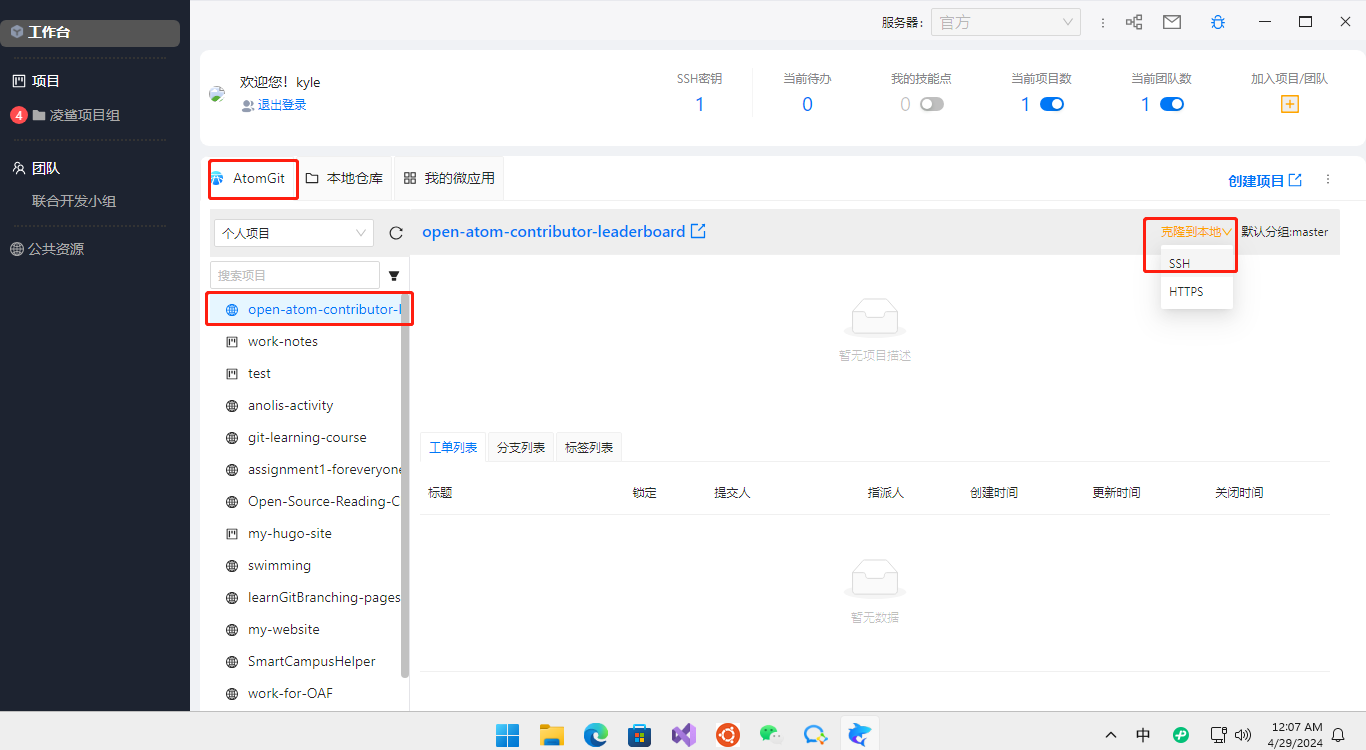Open Windows notification bell
The height and width of the screenshot is (750, 1366).
[1338, 735]
